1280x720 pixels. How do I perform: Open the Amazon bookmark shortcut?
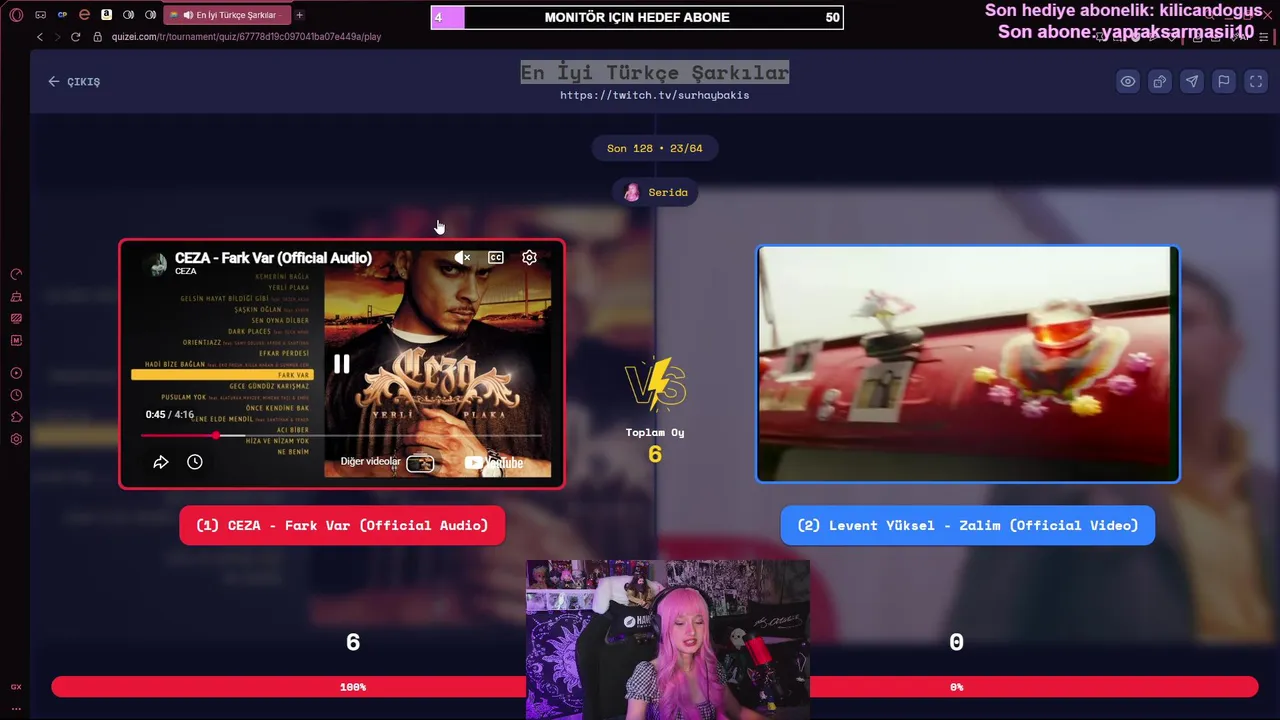coord(106,15)
